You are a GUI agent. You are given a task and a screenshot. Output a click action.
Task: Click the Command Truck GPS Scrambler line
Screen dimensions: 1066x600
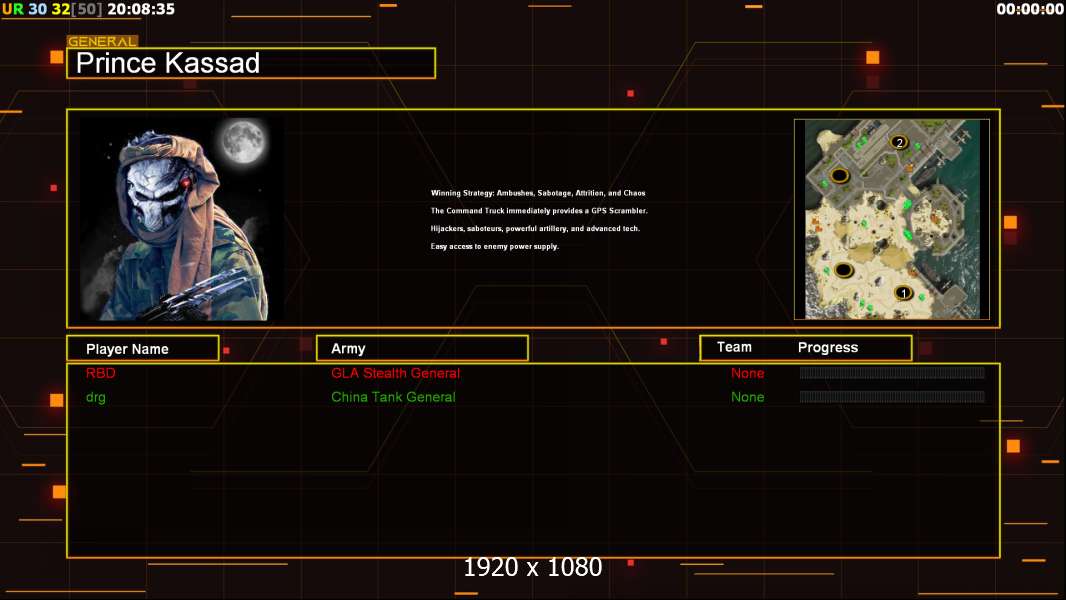pyautogui.click(x=539, y=211)
